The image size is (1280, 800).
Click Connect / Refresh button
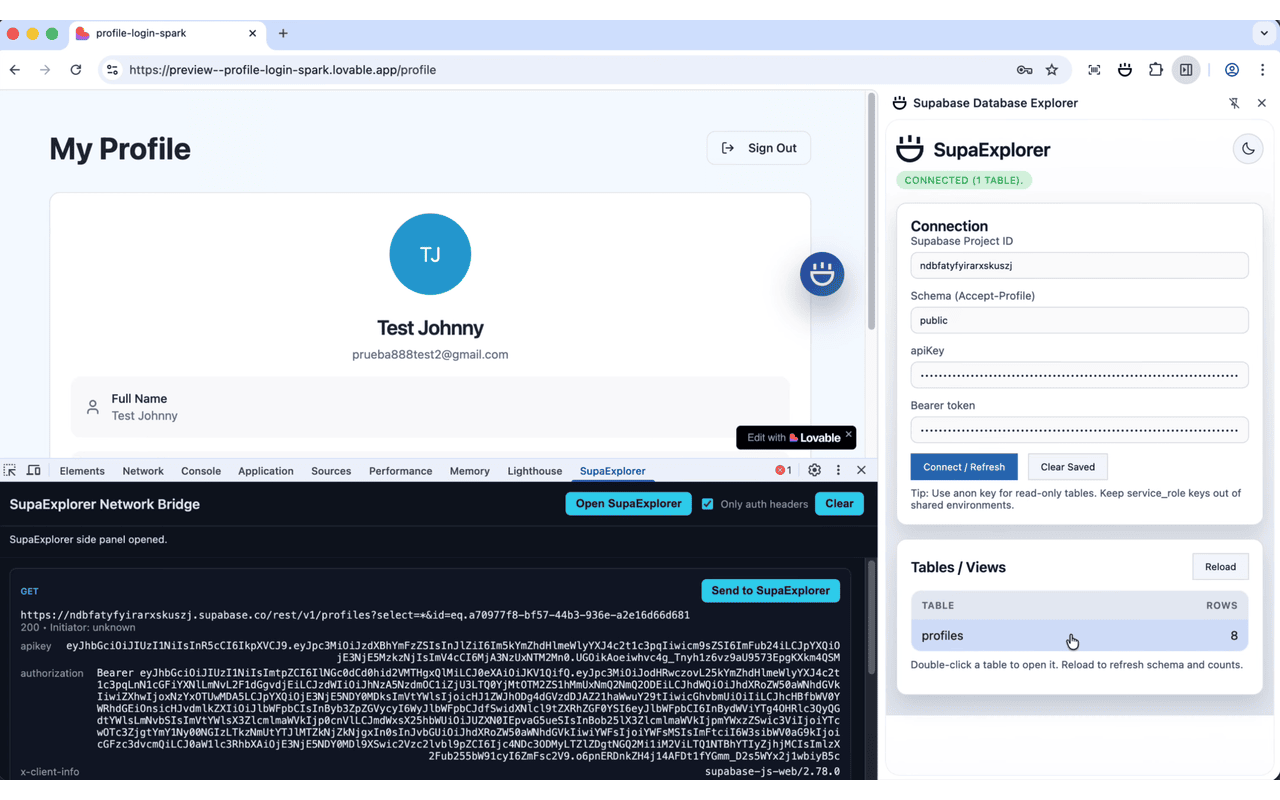[964, 467]
